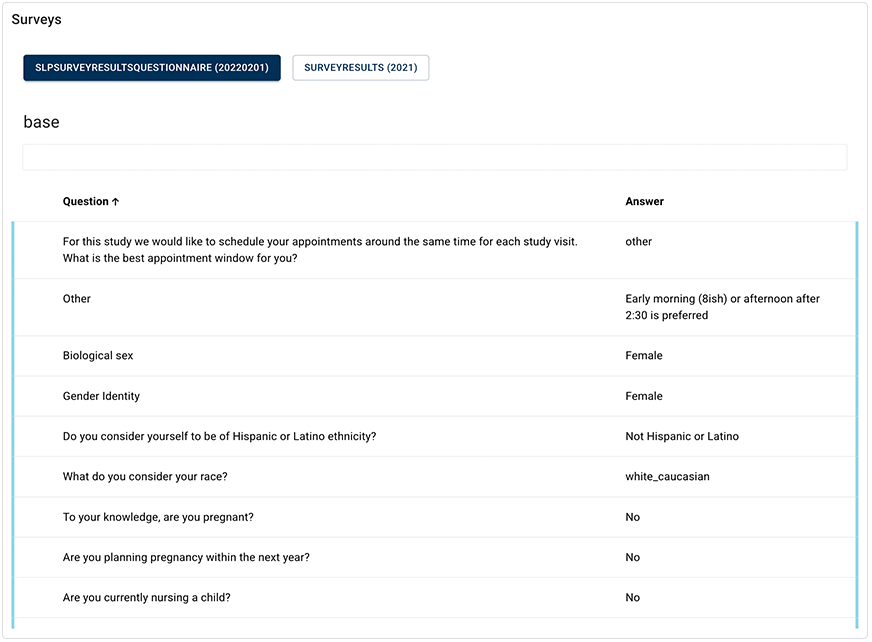Image resolution: width=872 pixels, height=642 pixels.
Task: Click the sort arrow next to Question
Action: tap(116, 202)
